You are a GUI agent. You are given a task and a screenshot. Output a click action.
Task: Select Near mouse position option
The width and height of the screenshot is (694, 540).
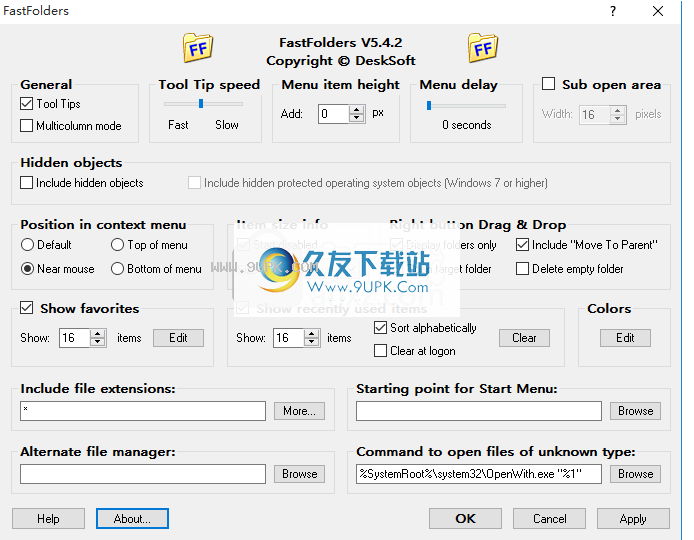click(27, 269)
